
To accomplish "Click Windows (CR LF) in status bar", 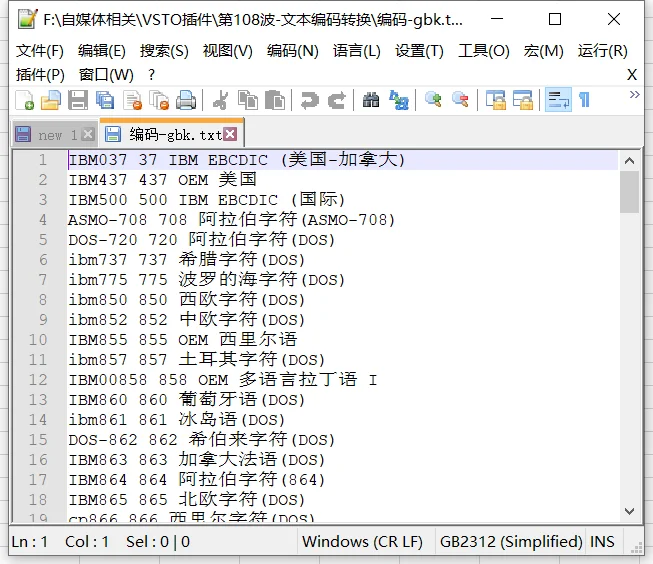I will [x=362, y=542].
